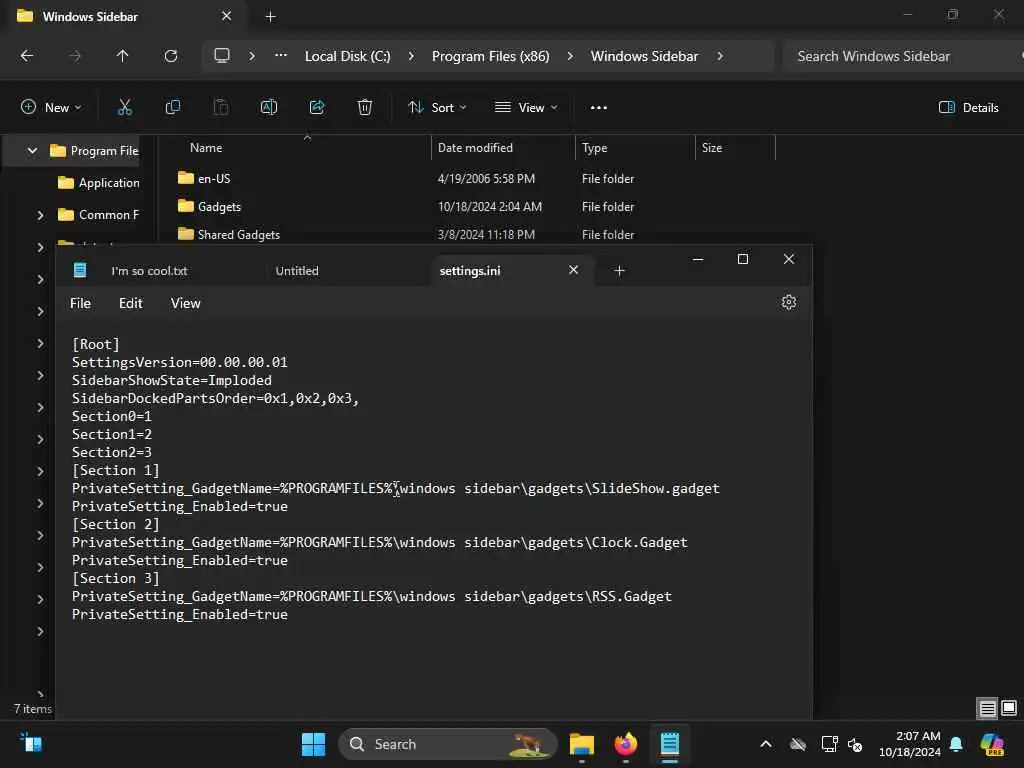This screenshot has height=768, width=1024.
Task: Click the Notepad taskbar icon
Action: coord(670,744)
